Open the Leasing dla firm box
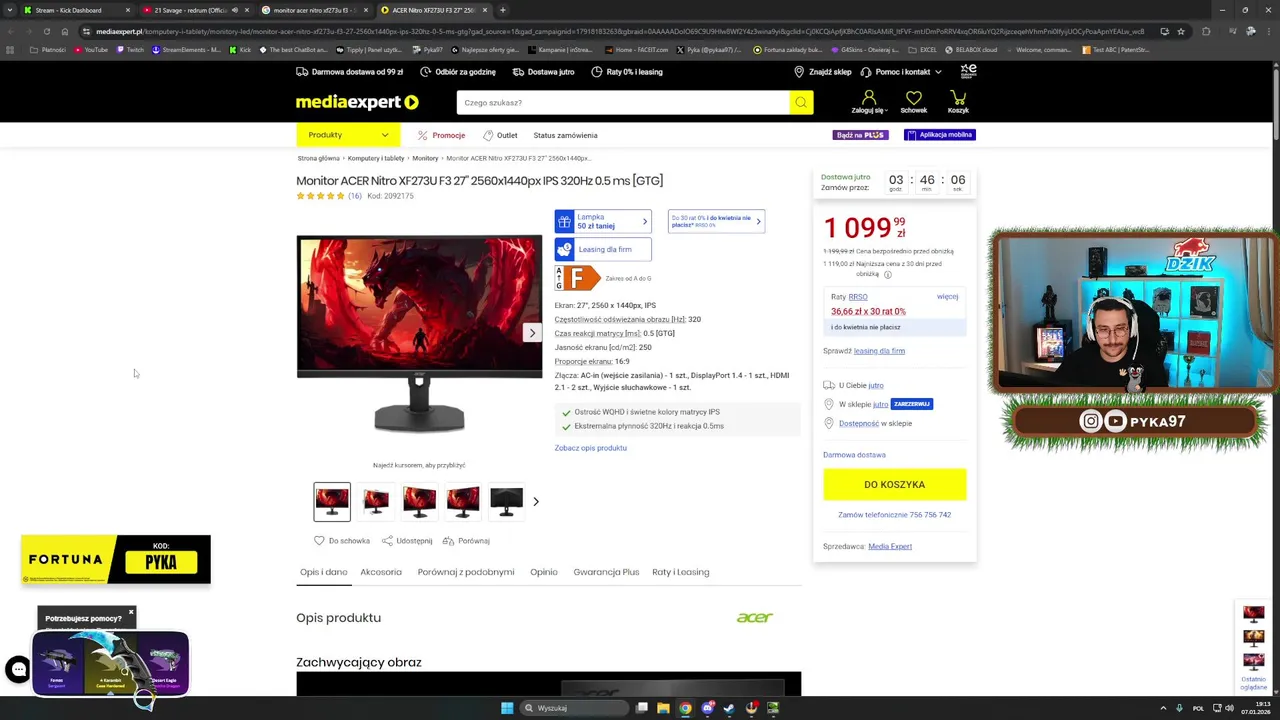The image size is (1280, 720). click(x=603, y=249)
